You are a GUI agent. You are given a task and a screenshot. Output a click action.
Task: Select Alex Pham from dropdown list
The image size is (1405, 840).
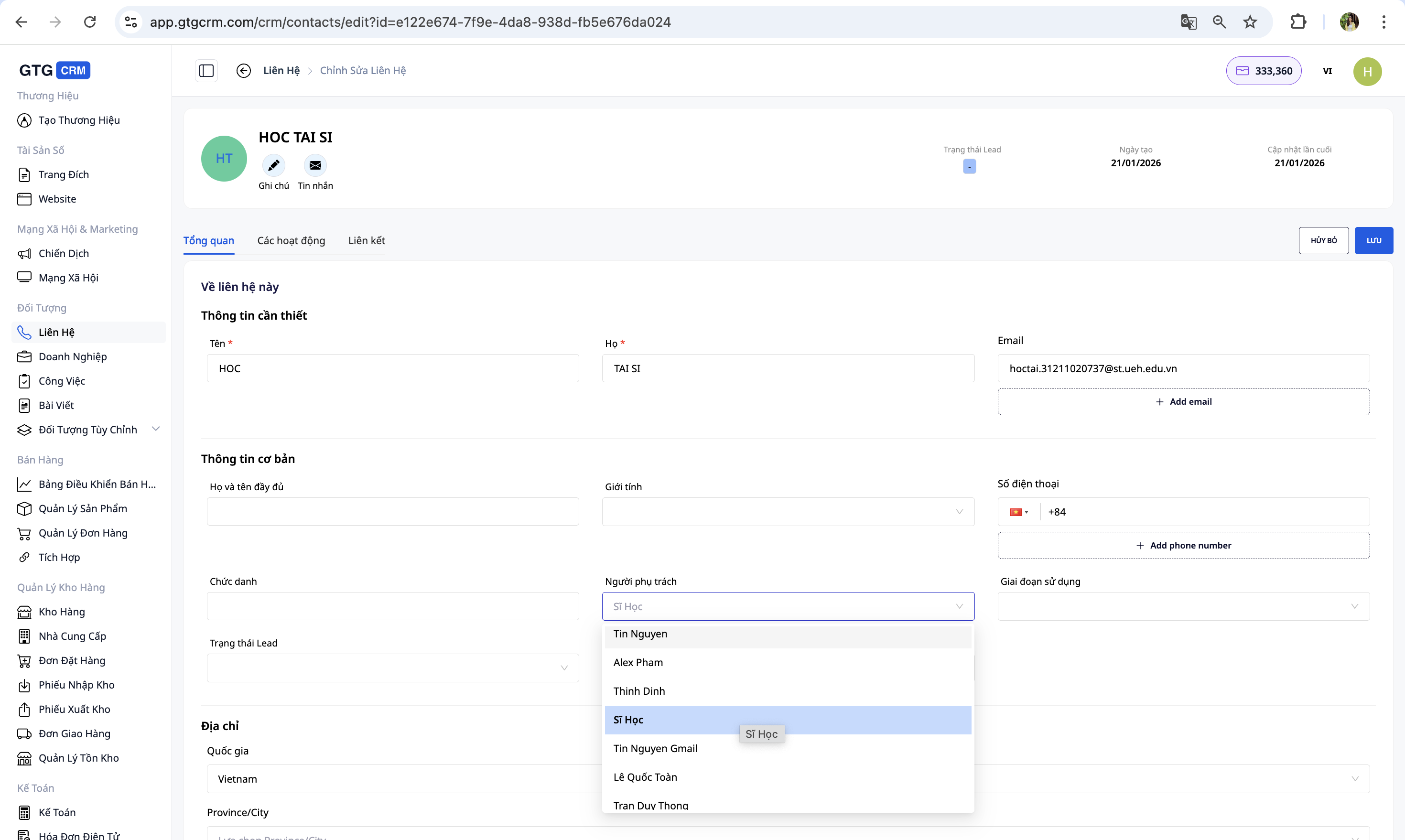click(638, 662)
